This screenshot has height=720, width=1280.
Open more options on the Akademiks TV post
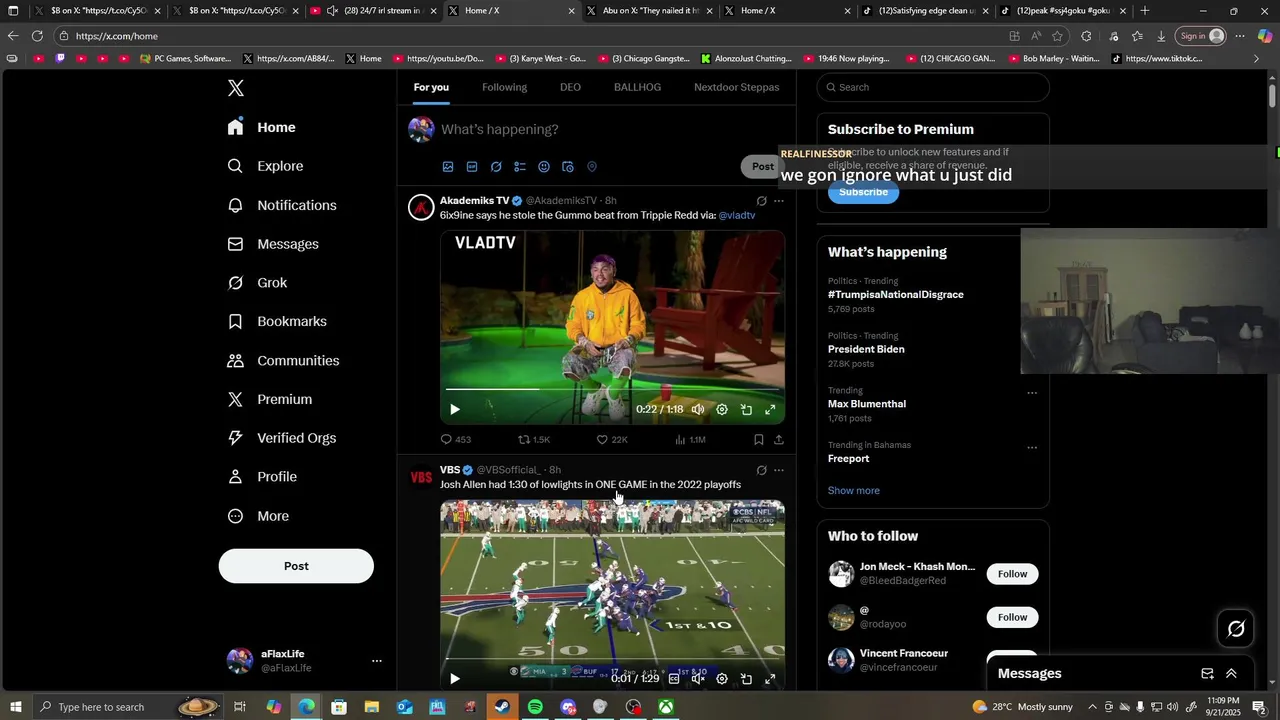pyautogui.click(x=779, y=201)
